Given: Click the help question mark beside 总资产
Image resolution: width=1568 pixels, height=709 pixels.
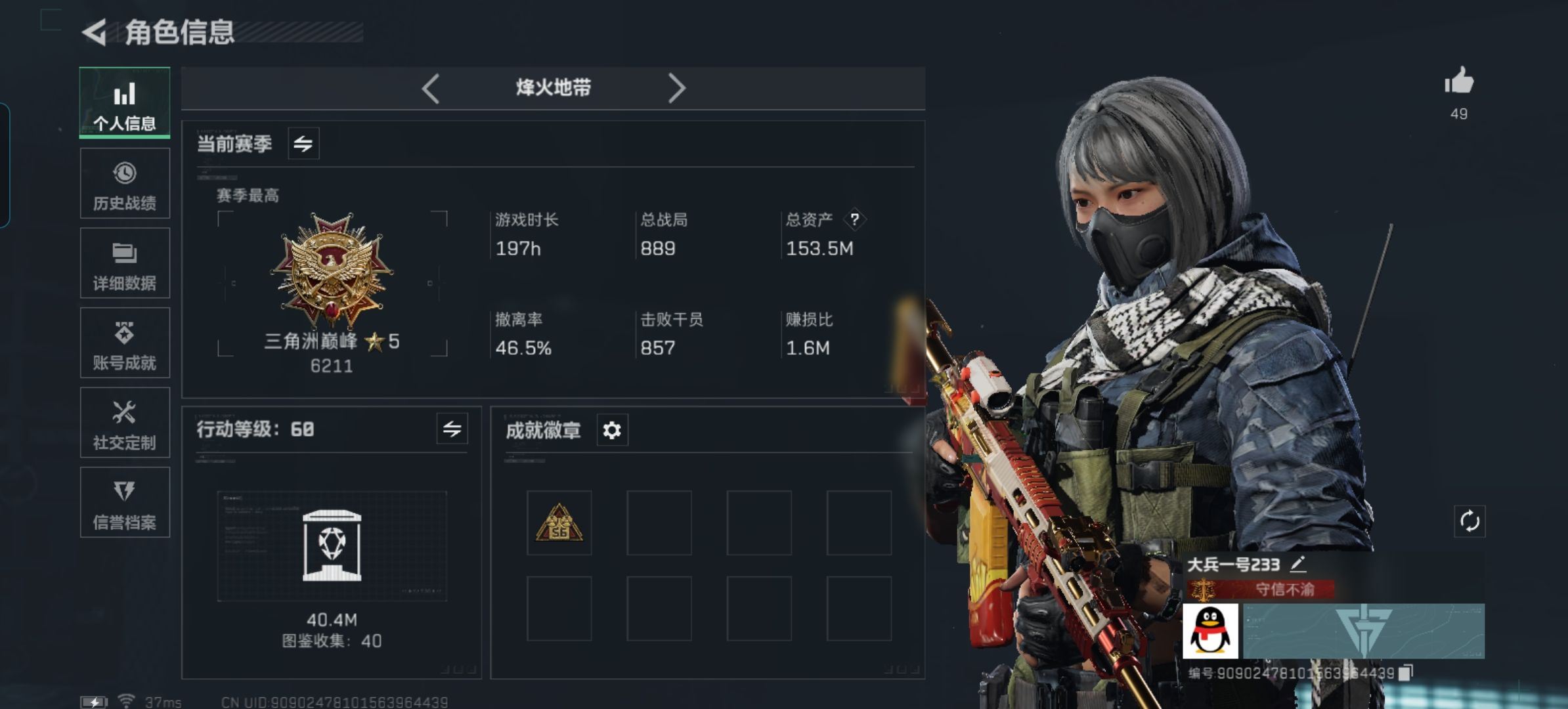Looking at the screenshot, I should [854, 219].
